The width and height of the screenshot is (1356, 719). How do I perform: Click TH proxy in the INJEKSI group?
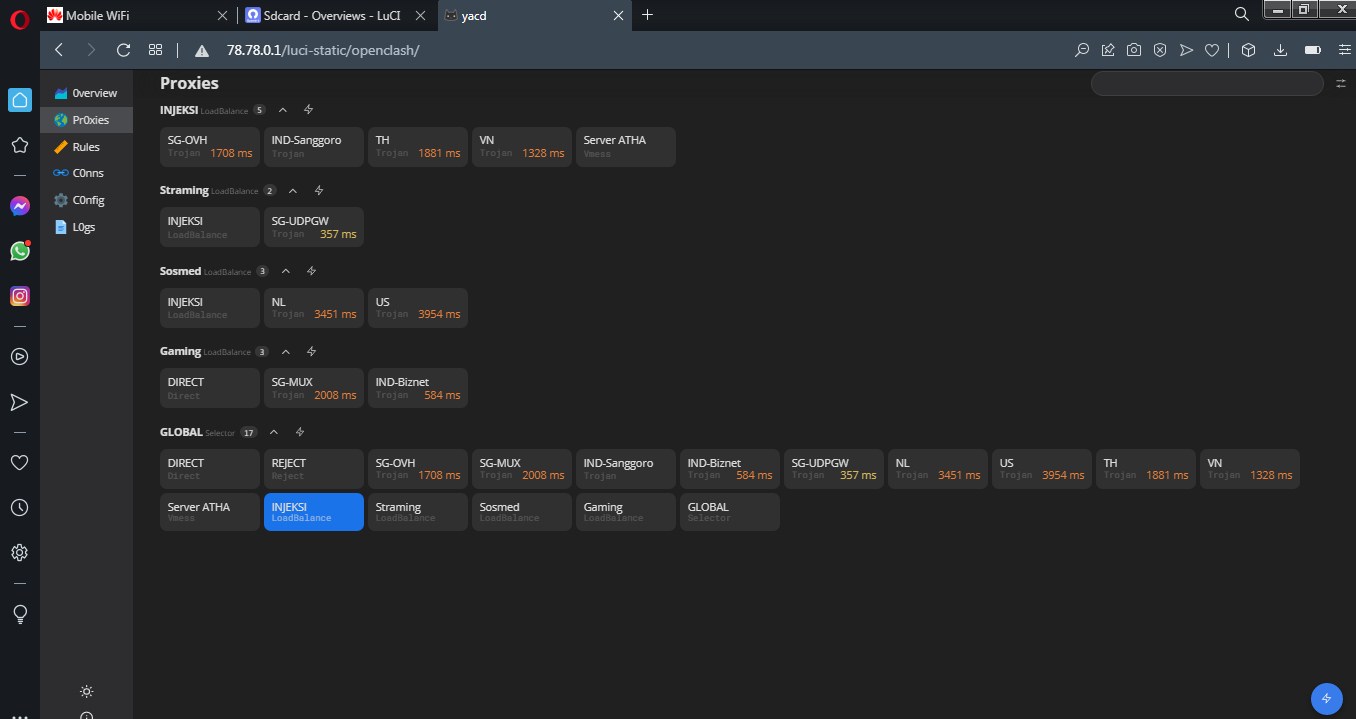[x=418, y=146]
